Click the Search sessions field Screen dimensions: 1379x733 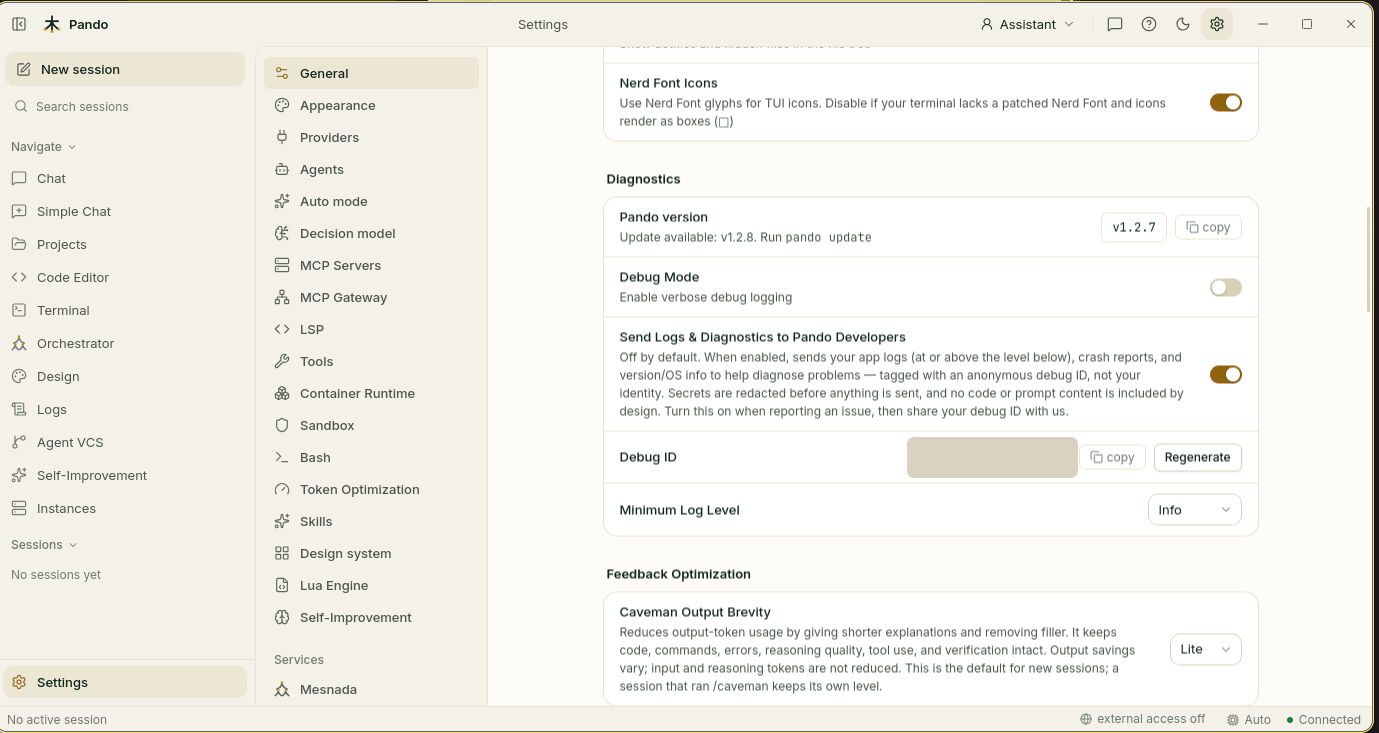tap(125, 106)
